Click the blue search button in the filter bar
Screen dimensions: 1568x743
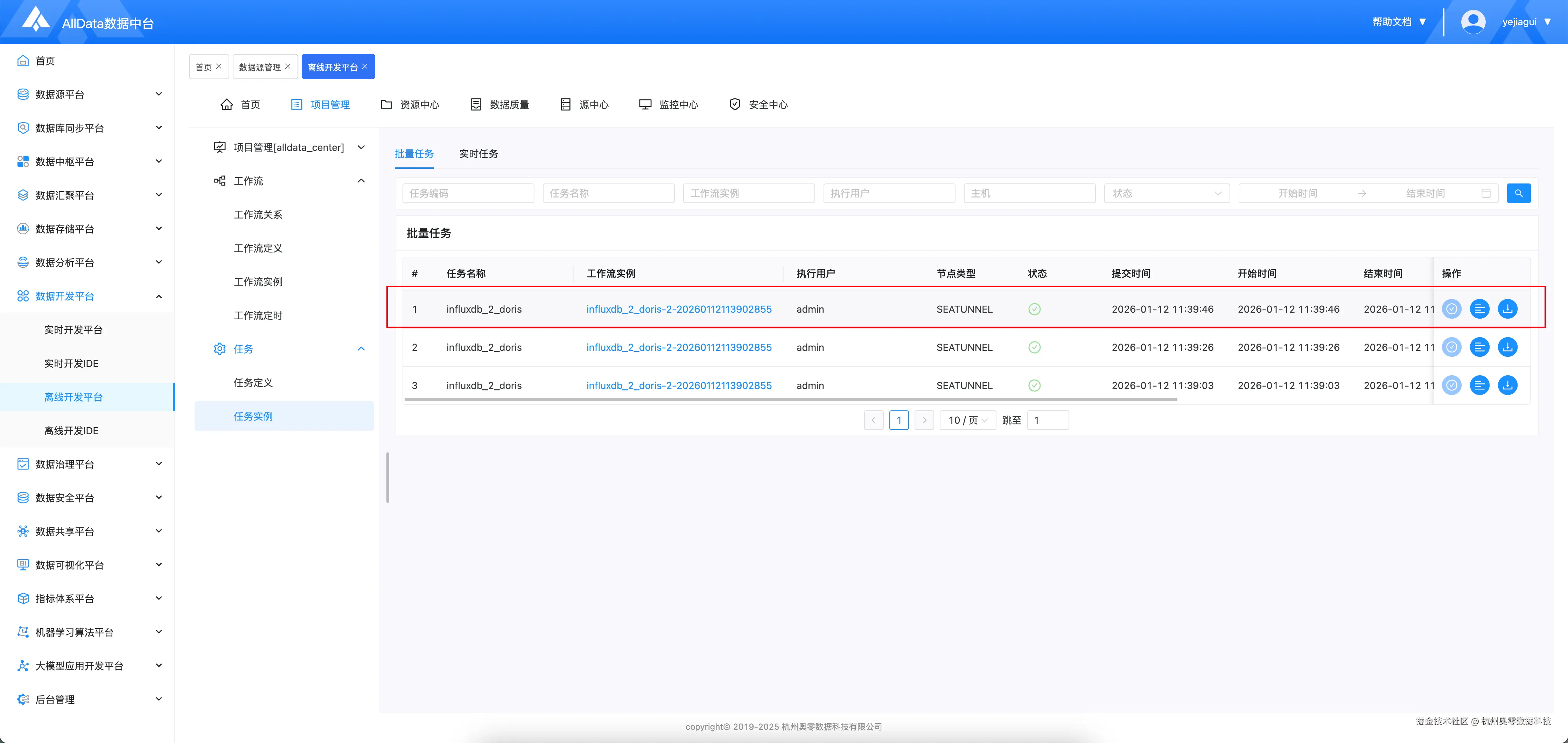click(x=1518, y=193)
